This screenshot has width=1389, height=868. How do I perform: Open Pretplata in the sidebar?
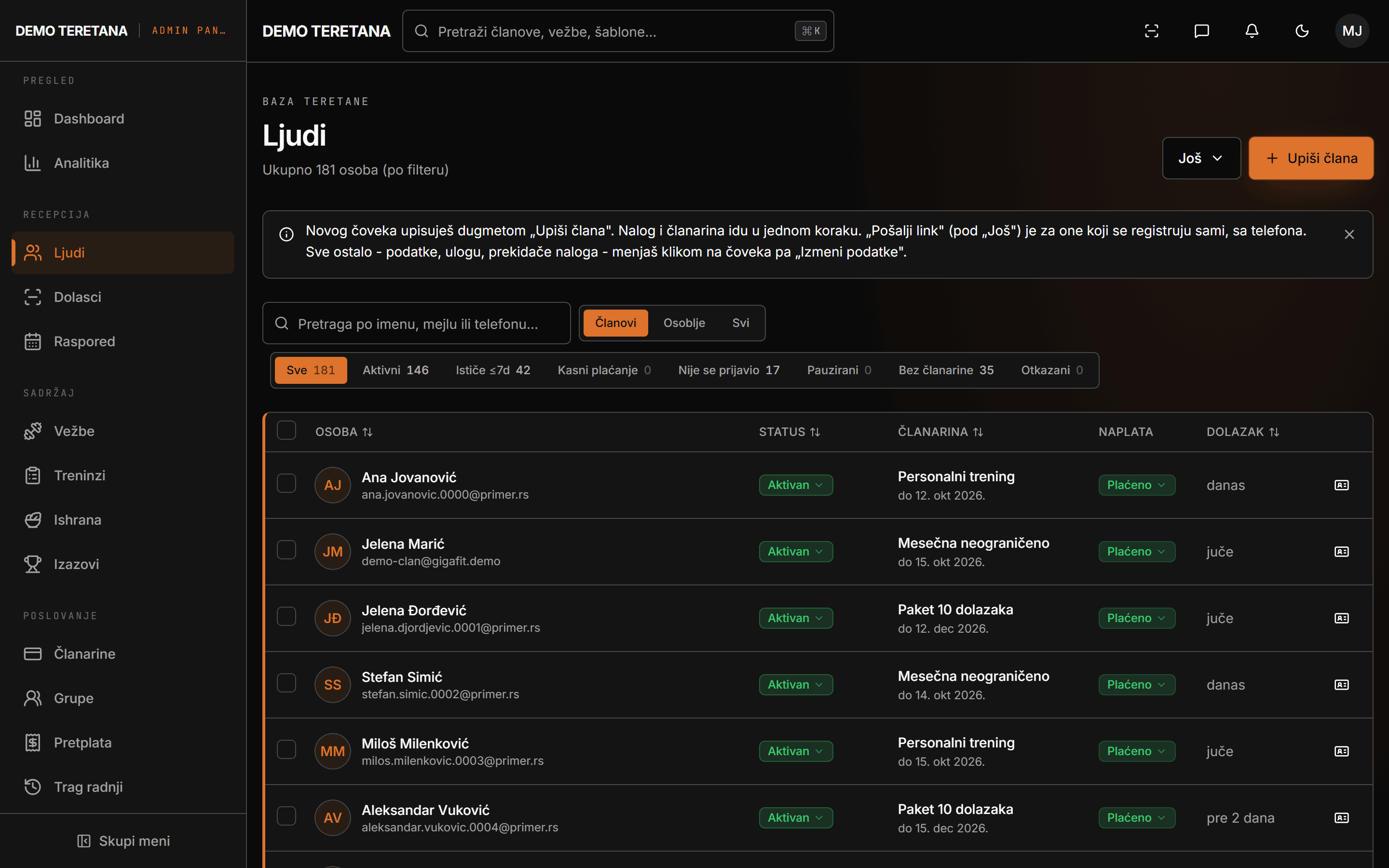[123, 743]
